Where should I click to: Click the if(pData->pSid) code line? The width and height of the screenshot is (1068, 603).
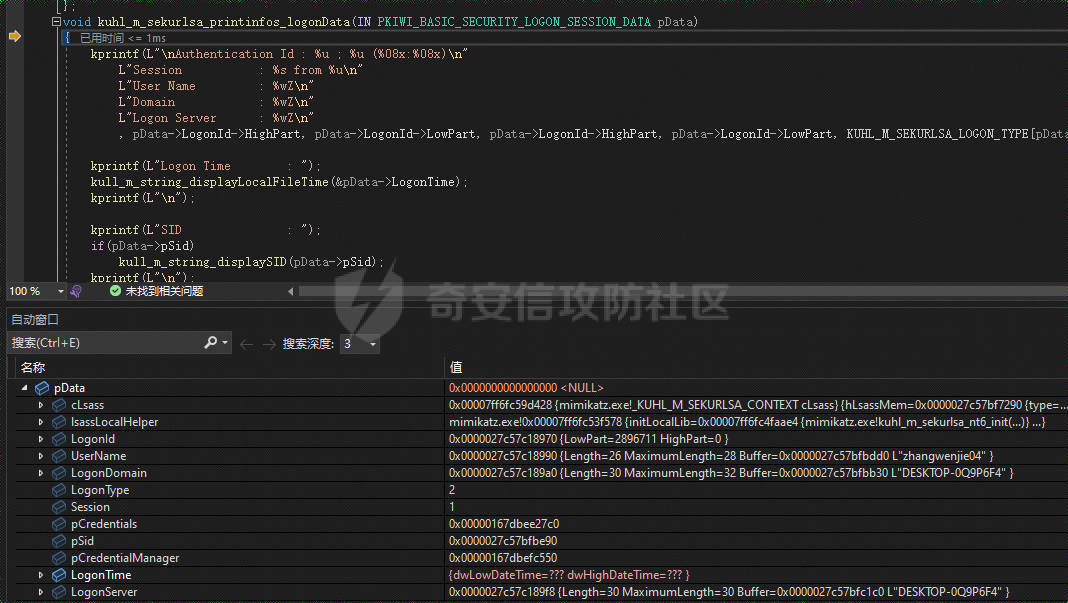[x=142, y=246]
